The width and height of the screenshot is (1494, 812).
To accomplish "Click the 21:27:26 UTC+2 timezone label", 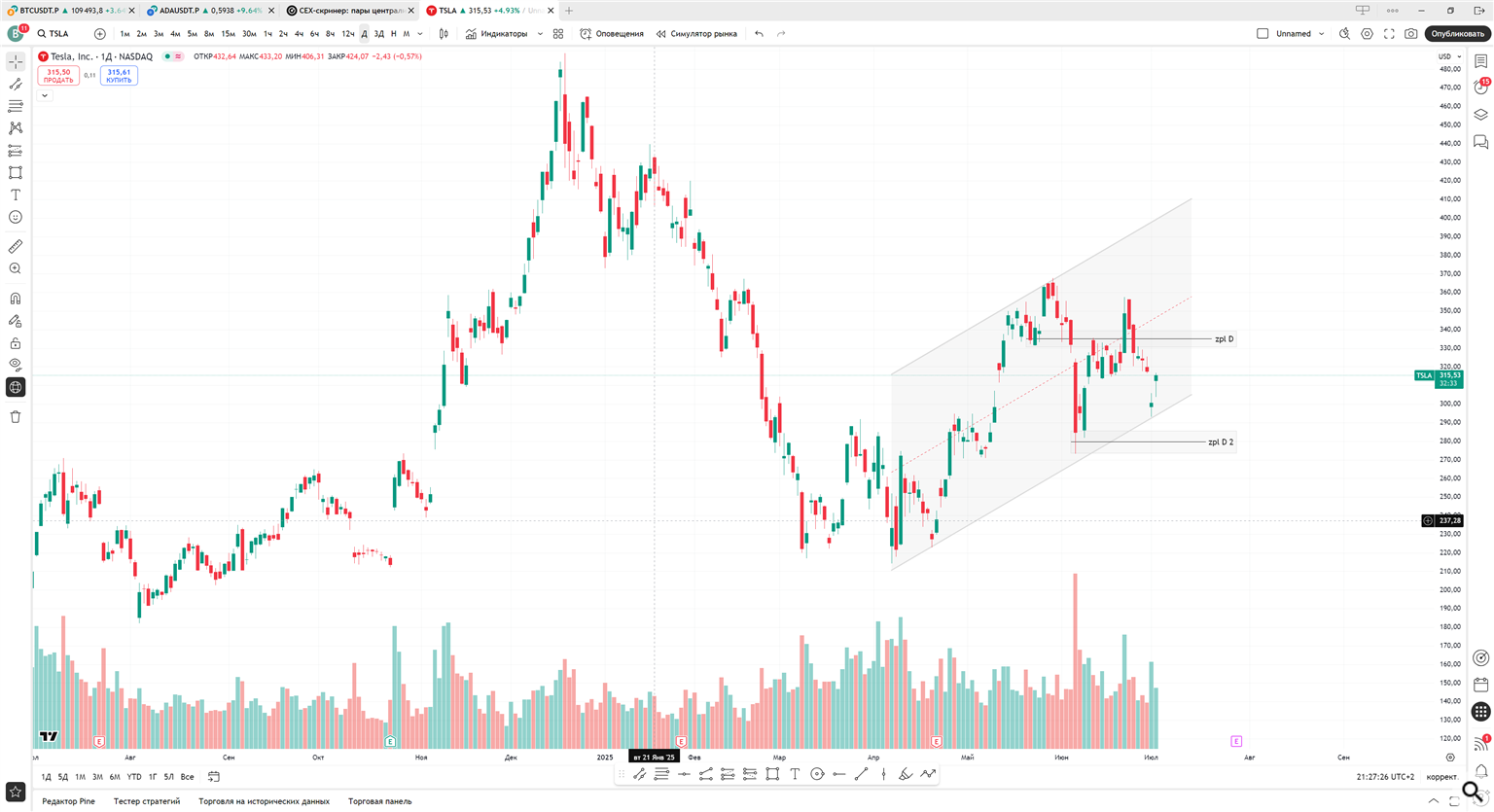I will coord(1385,777).
